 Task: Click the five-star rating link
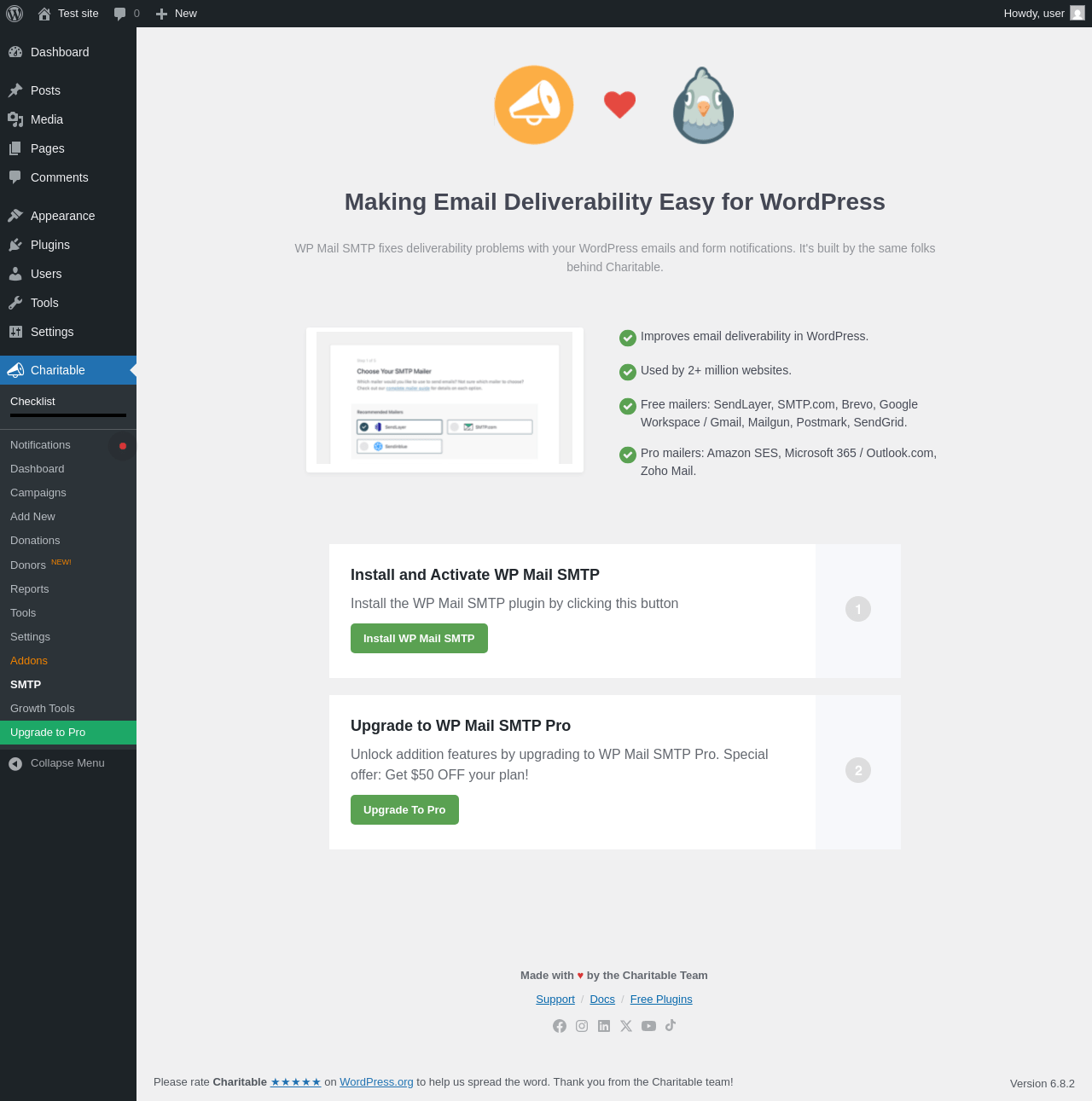click(x=296, y=1082)
